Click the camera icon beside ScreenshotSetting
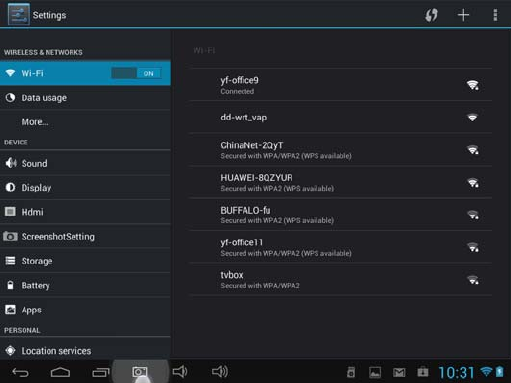 point(10,236)
